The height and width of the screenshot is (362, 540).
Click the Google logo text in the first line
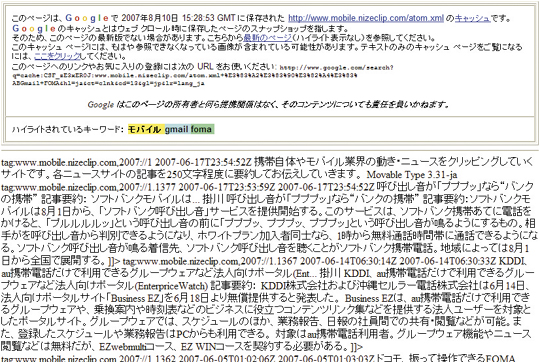pyautogui.click(x=87, y=18)
